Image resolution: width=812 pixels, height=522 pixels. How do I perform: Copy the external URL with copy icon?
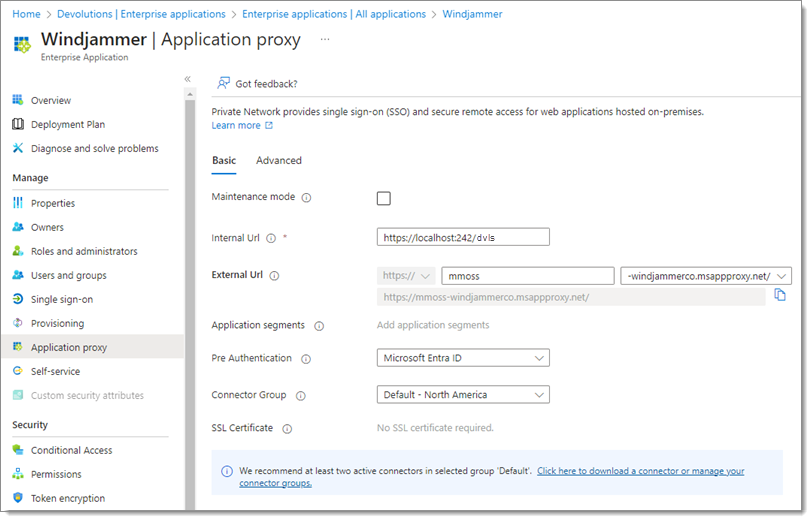point(780,295)
